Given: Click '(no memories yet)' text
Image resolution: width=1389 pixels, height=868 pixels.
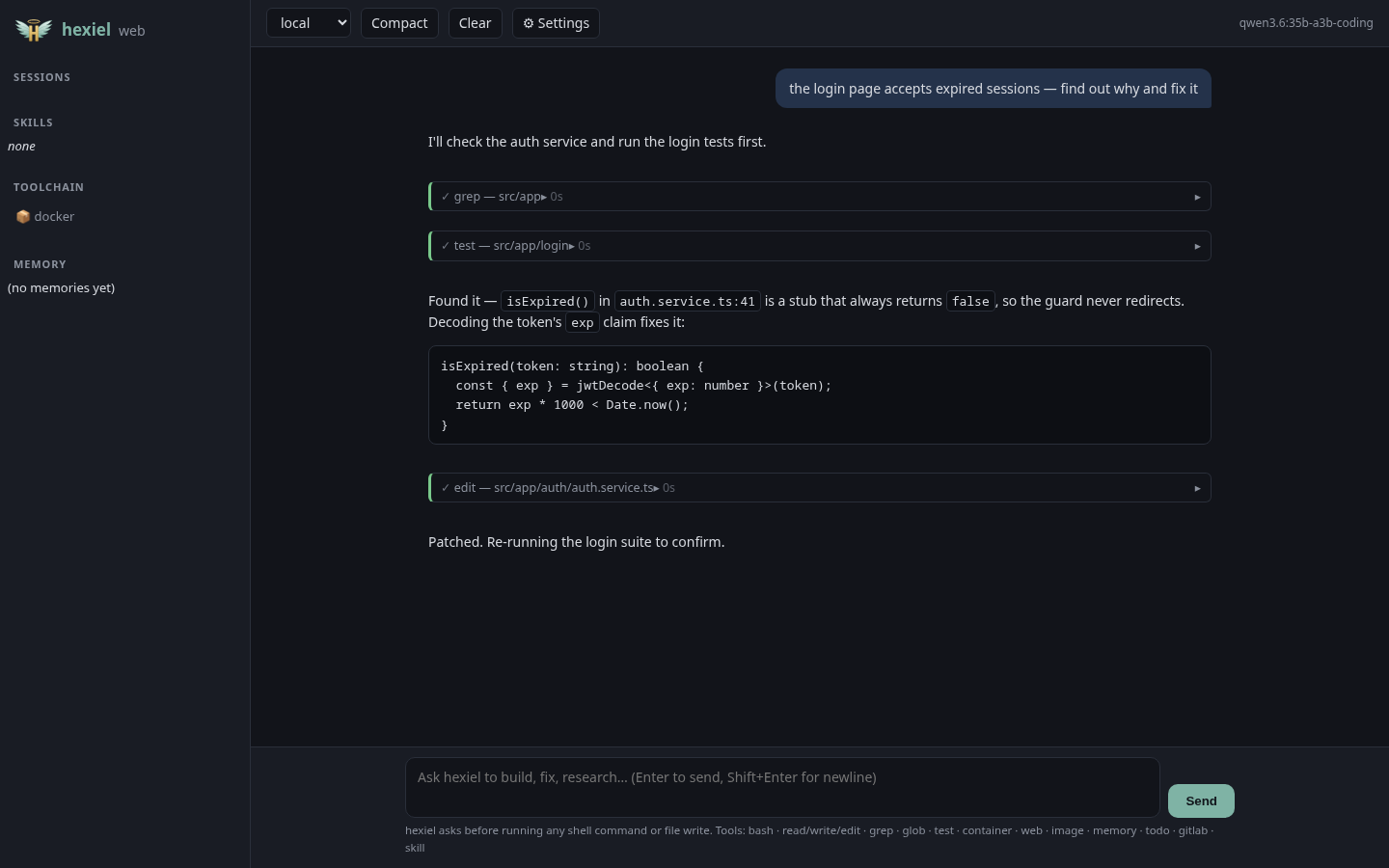Looking at the screenshot, I should click(x=61, y=288).
